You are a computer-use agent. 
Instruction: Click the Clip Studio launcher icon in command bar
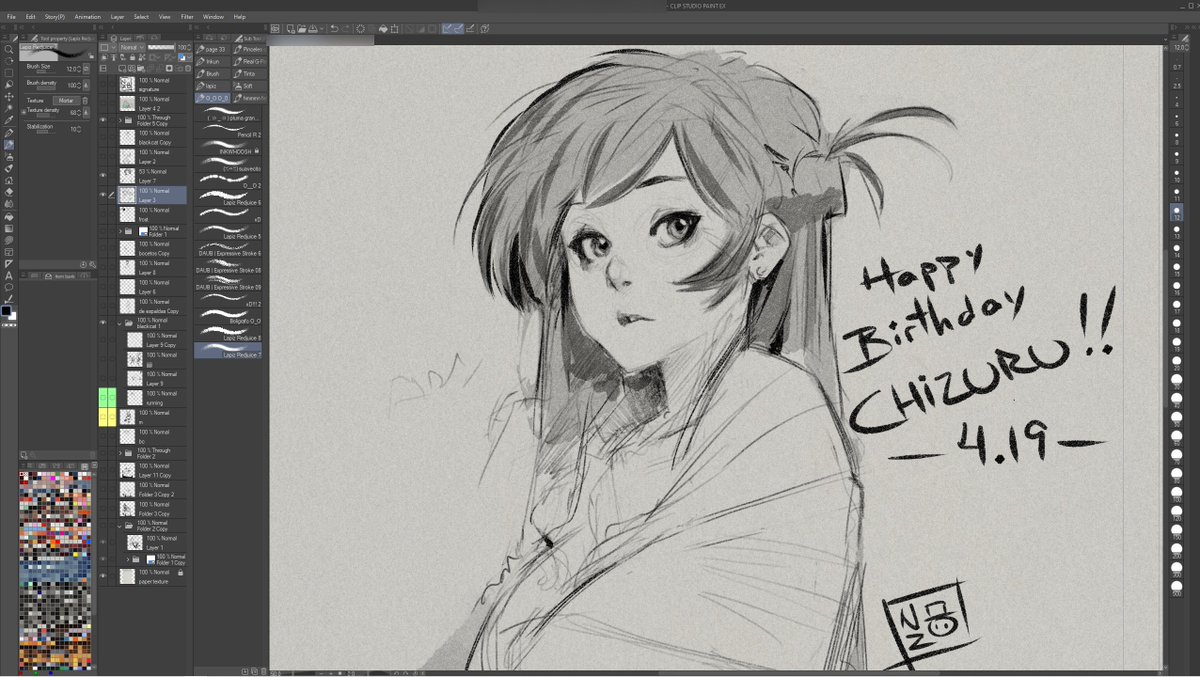coord(274,29)
